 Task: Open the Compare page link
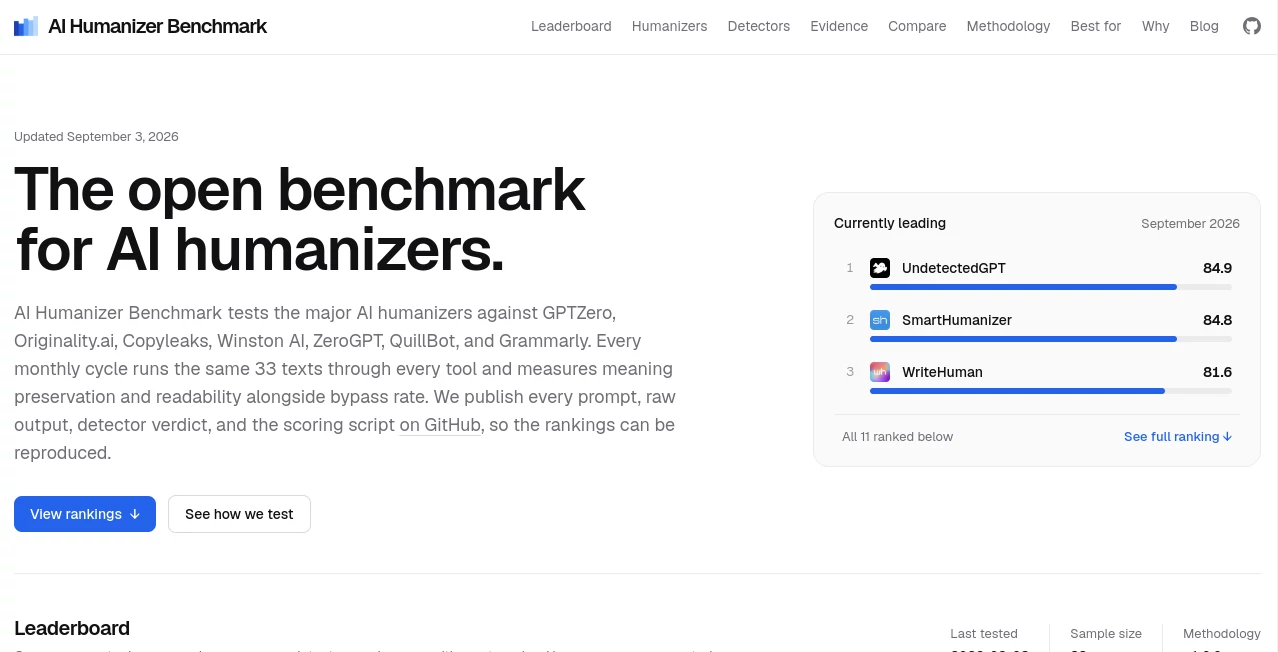point(917,26)
